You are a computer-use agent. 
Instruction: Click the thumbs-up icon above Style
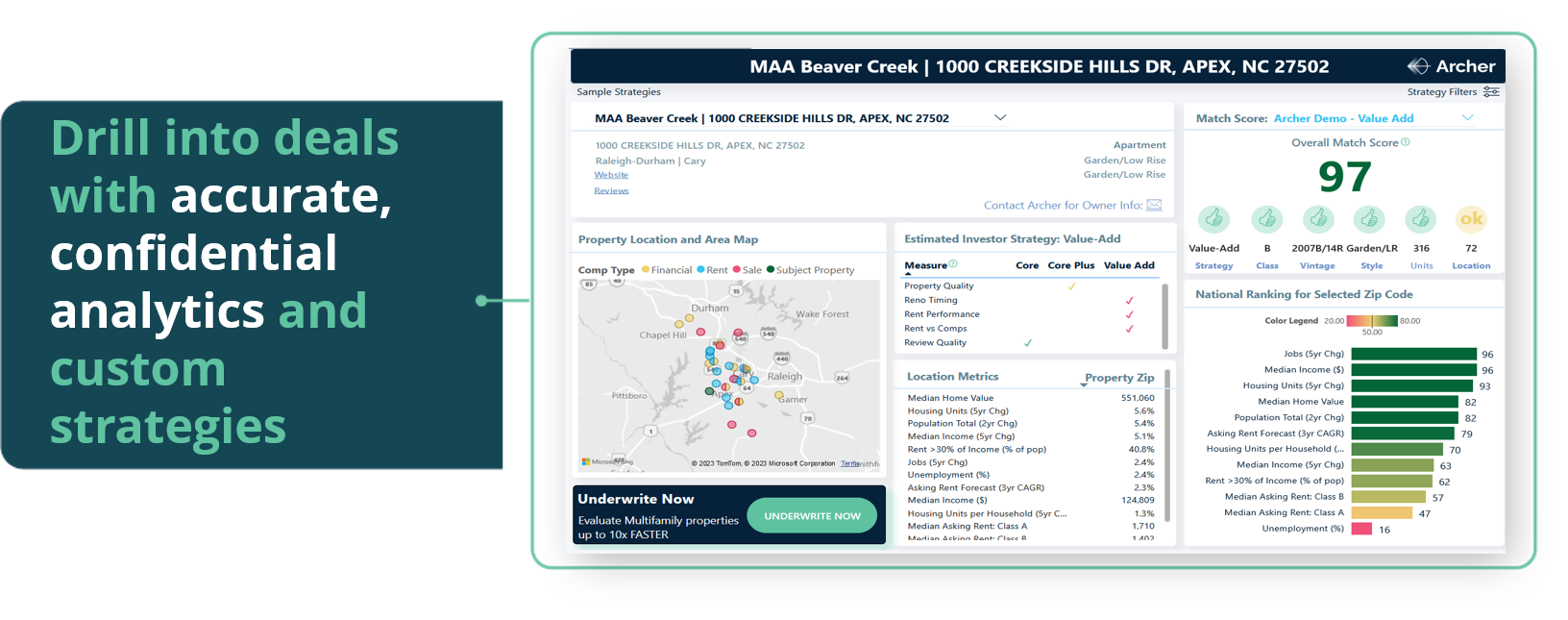point(1370,219)
